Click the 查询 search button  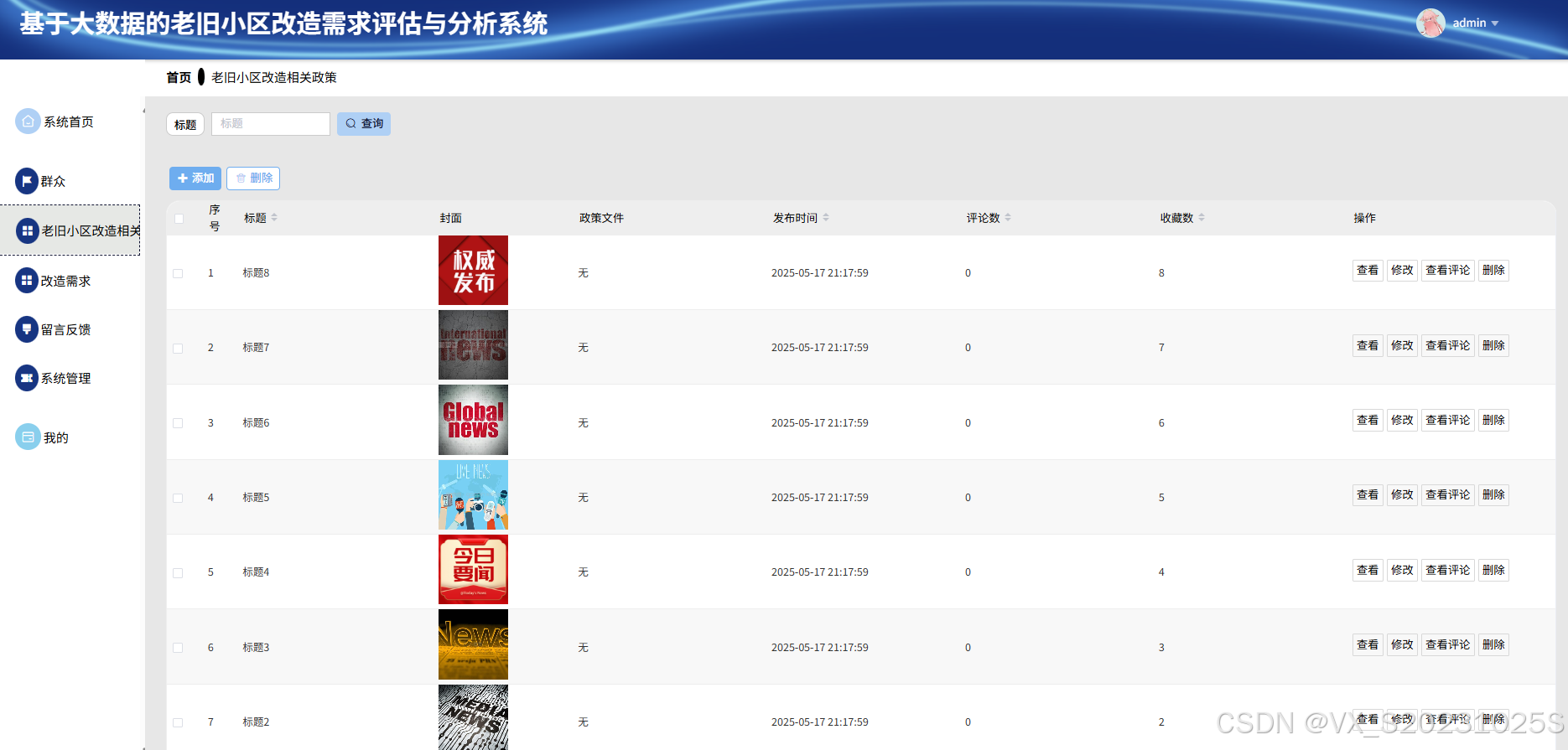(364, 123)
